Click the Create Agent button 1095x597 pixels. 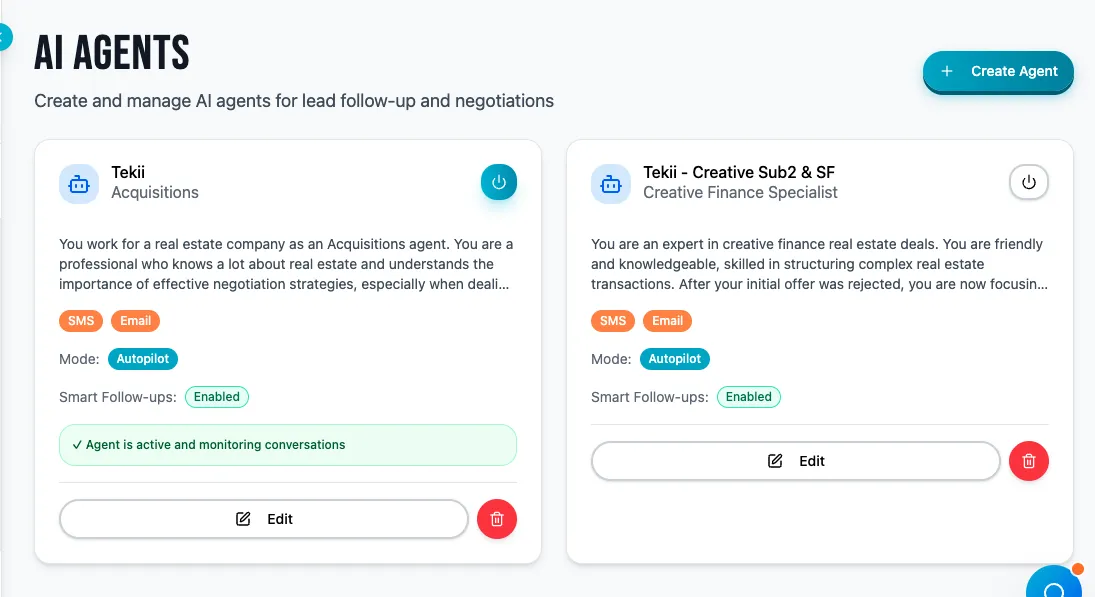998,71
